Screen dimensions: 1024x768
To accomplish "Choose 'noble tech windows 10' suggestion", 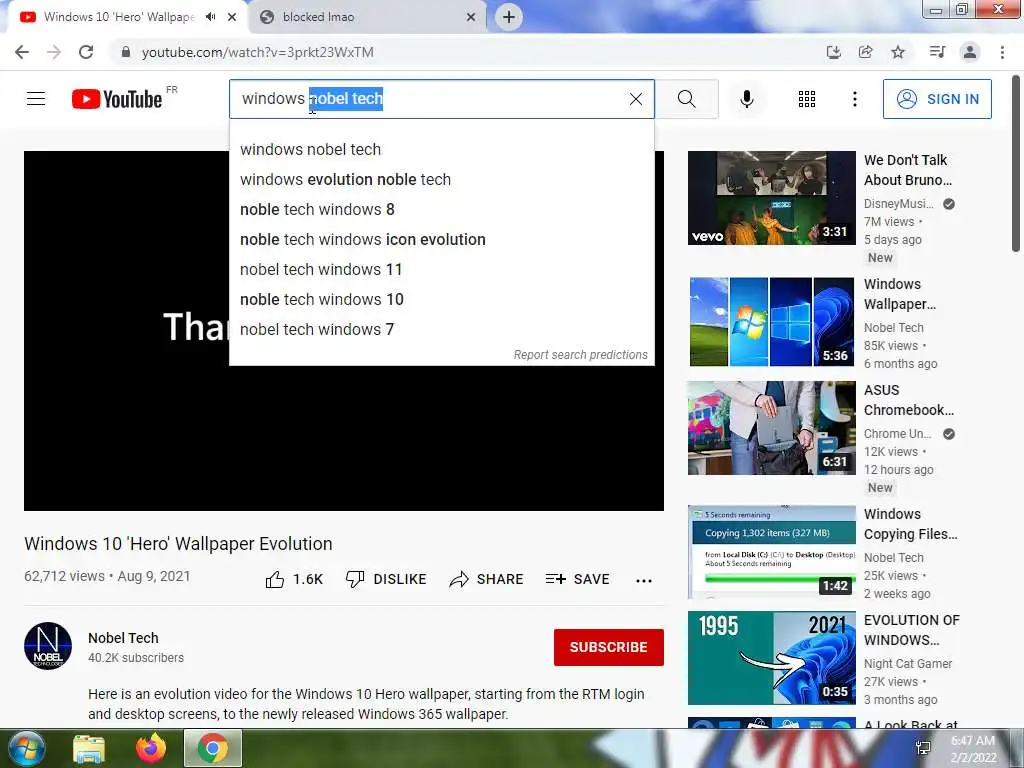I will tap(442, 300).
